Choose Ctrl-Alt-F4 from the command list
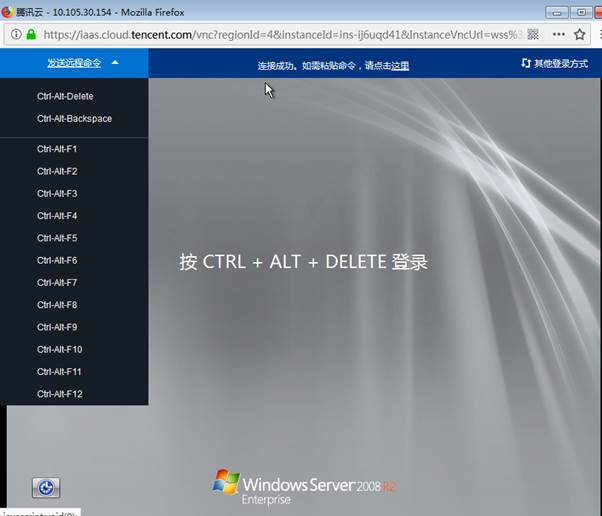Screen dimensions: 602x516 click(x=57, y=216)
